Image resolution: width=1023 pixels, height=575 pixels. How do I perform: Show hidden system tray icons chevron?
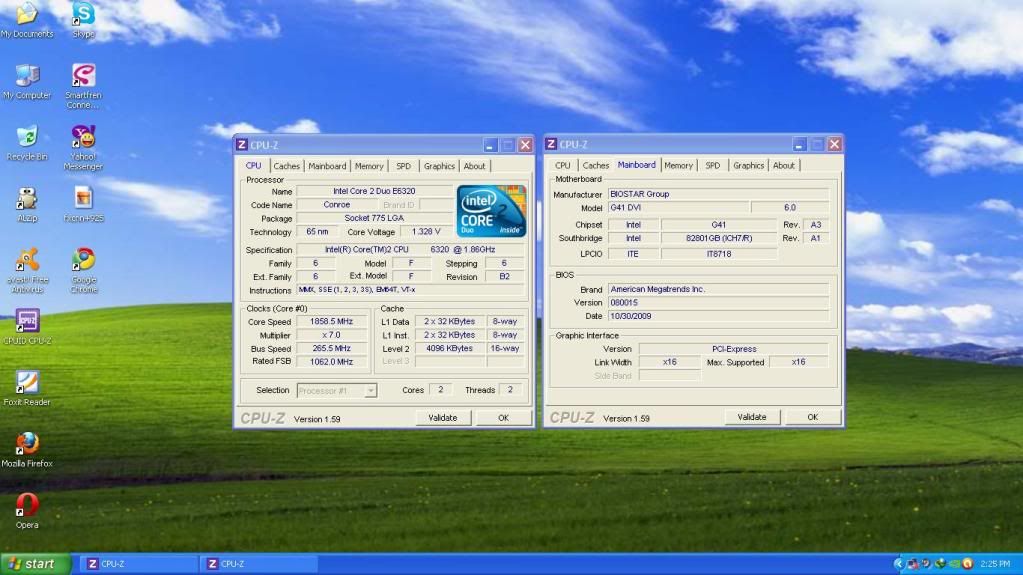click(x=898, y=564)
